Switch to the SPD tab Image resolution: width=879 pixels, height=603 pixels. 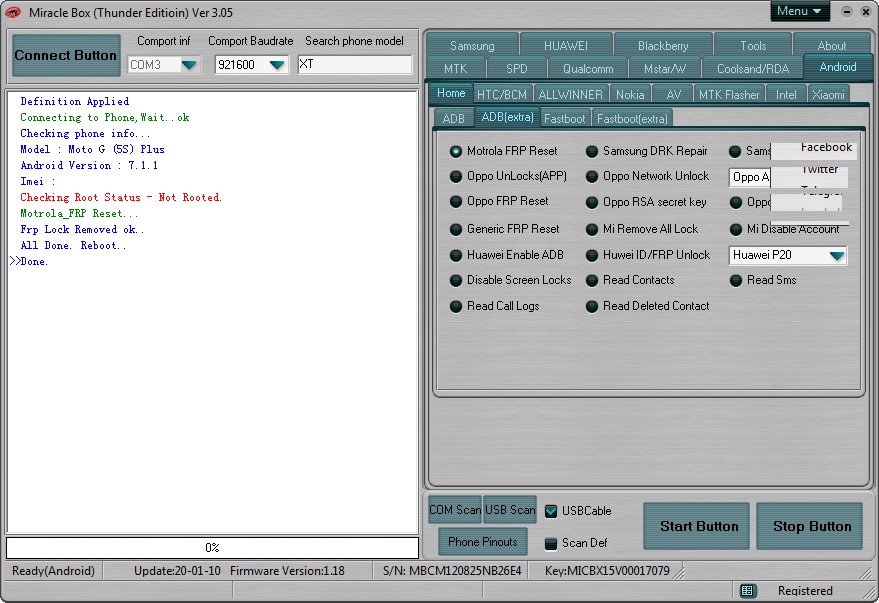(x=516, y=68)
